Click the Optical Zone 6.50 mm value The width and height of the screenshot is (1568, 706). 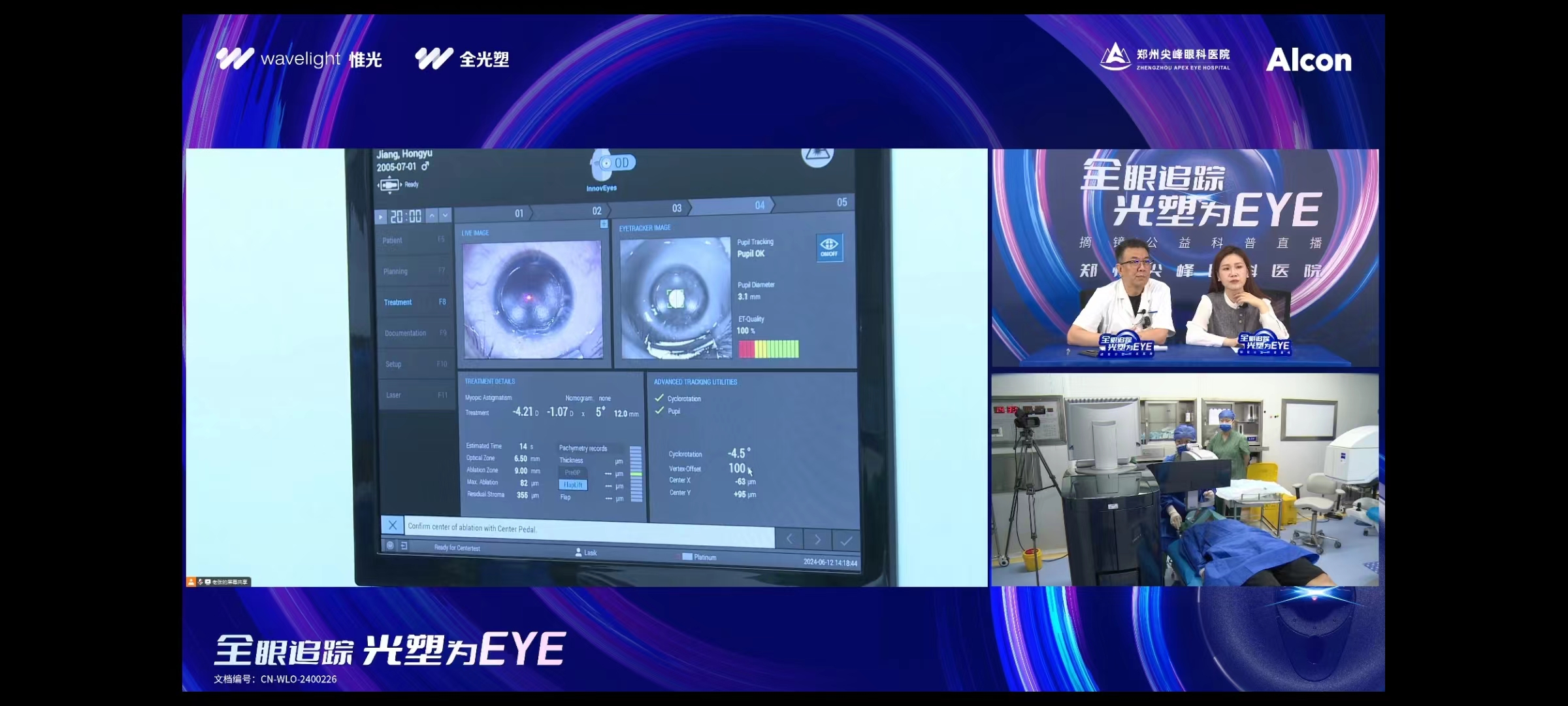pyautogui.click(x=527, y=459)
